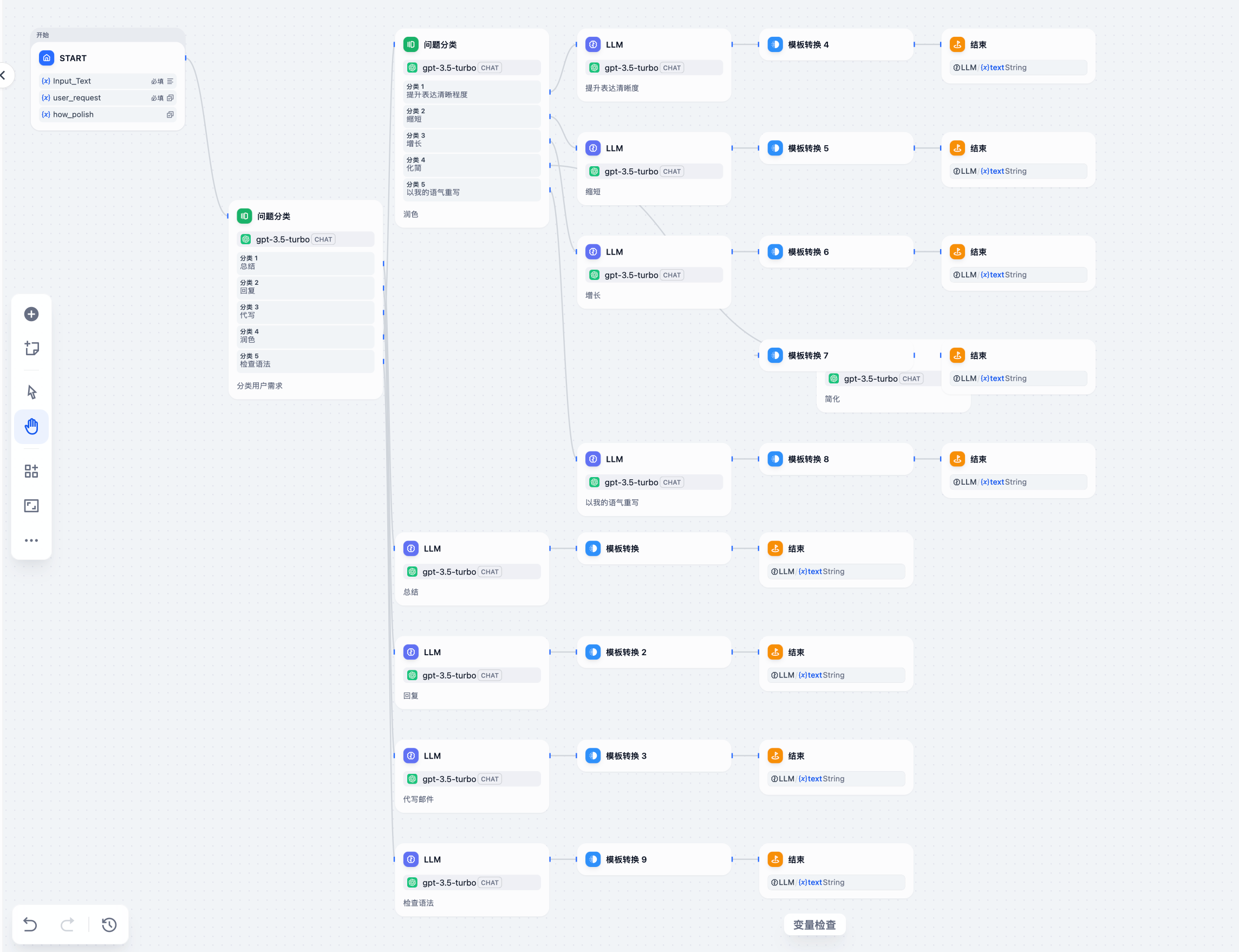Click the organize nodes layout icon

tap(31, 471)
